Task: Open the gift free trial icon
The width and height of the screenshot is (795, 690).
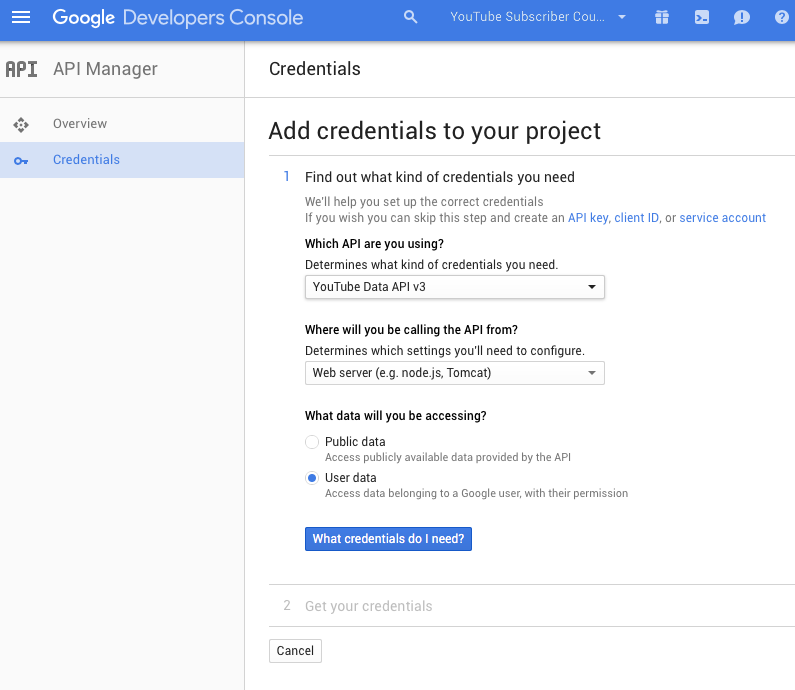Action: (x=662, y=17)
